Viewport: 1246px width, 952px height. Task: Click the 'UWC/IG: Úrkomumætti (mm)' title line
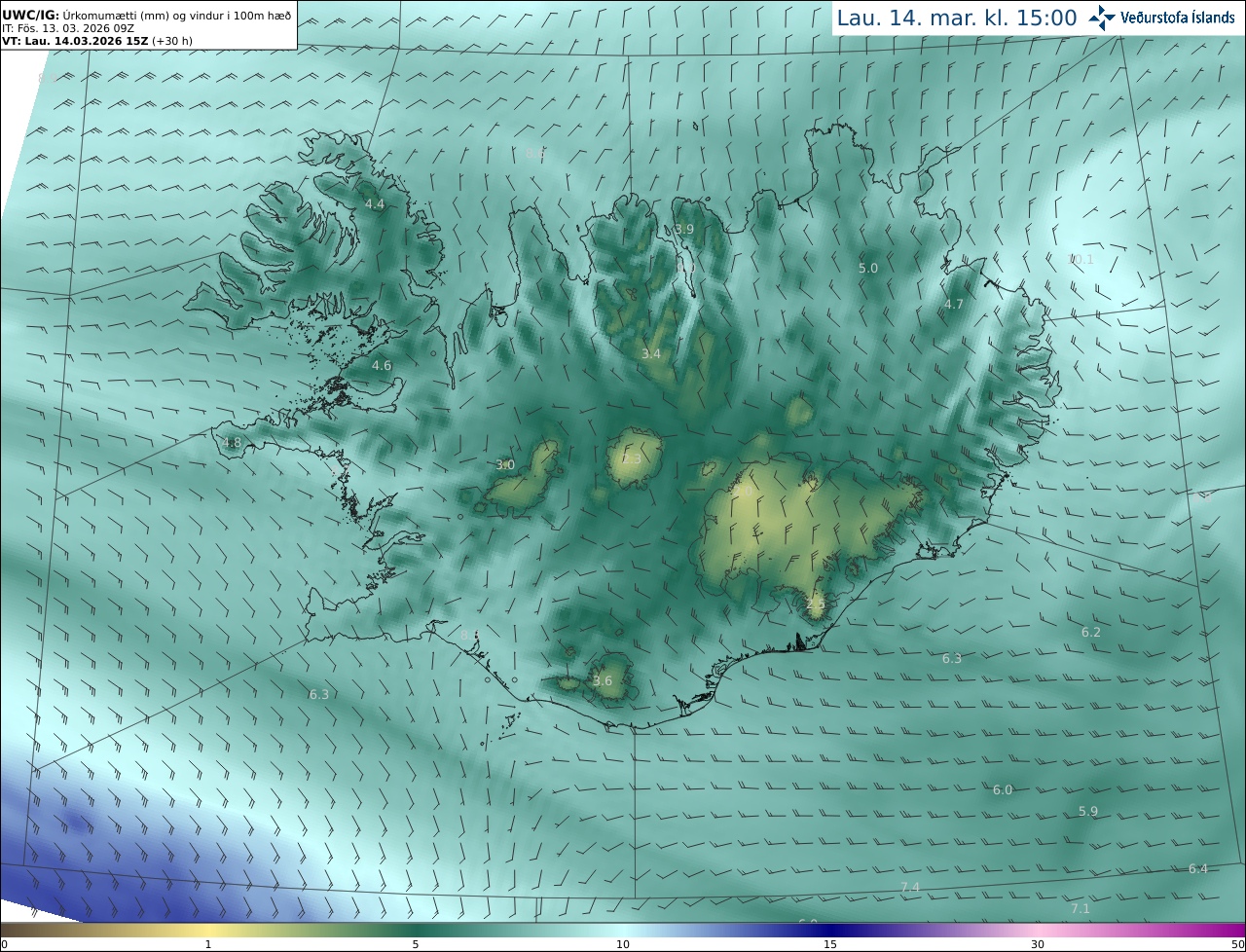pyautogui.click(x=146, y=15)
